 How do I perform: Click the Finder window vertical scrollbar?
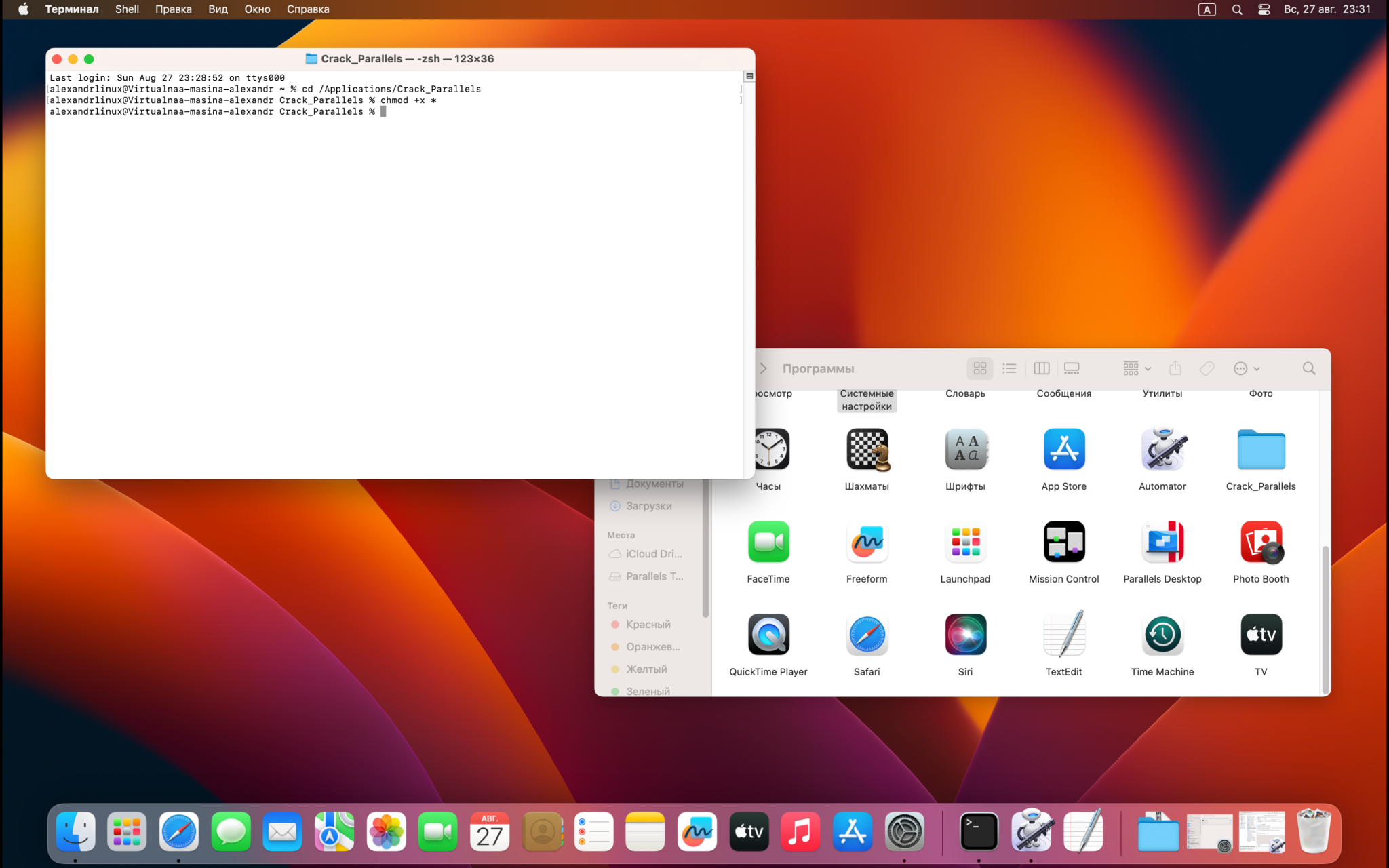(x=1326, y=618)
